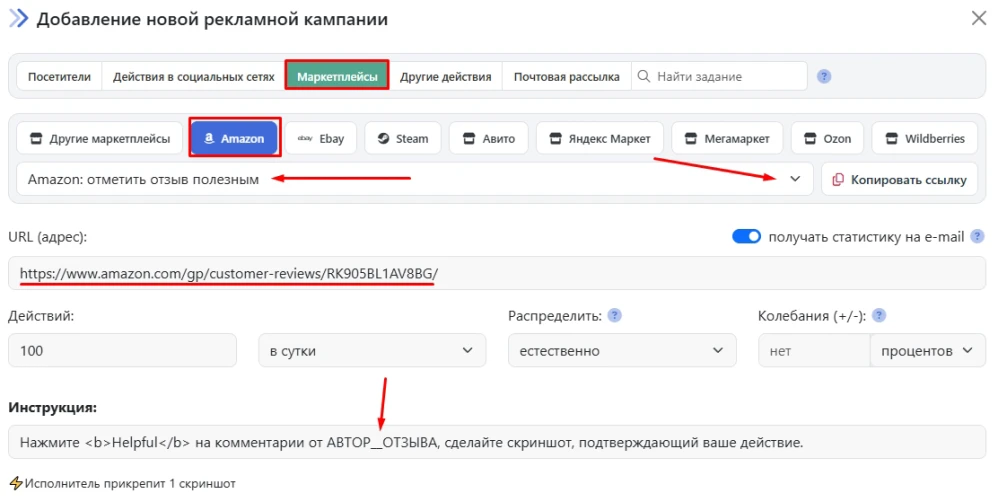
Task: Select the Другие маркетплейсы button
Action: pyautogui.click(x=100, y=138)
